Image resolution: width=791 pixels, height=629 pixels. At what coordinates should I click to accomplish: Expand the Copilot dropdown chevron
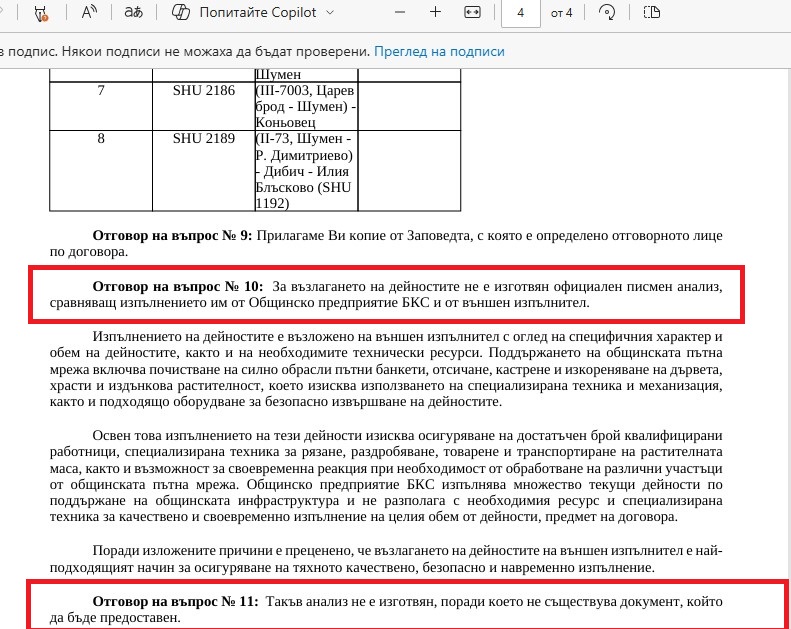[x=330, y=12]
